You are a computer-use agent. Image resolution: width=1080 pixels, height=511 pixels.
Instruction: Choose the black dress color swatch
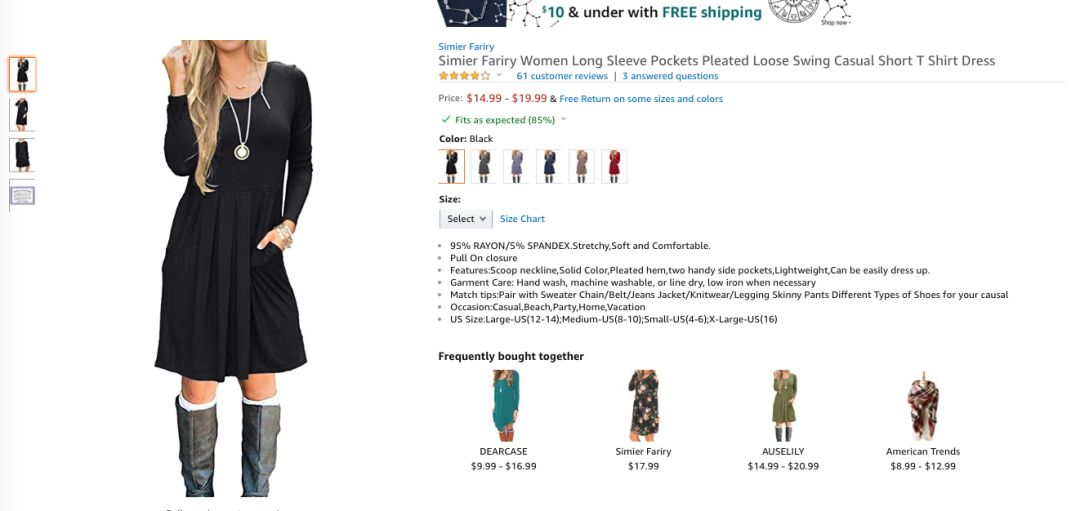[452, 167]
